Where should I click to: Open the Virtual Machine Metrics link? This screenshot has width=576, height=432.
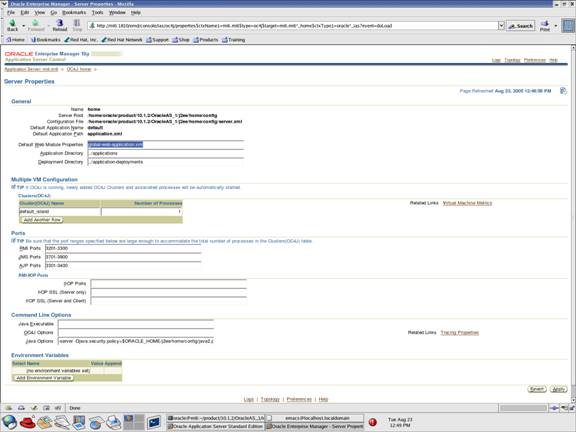[467, 203]
